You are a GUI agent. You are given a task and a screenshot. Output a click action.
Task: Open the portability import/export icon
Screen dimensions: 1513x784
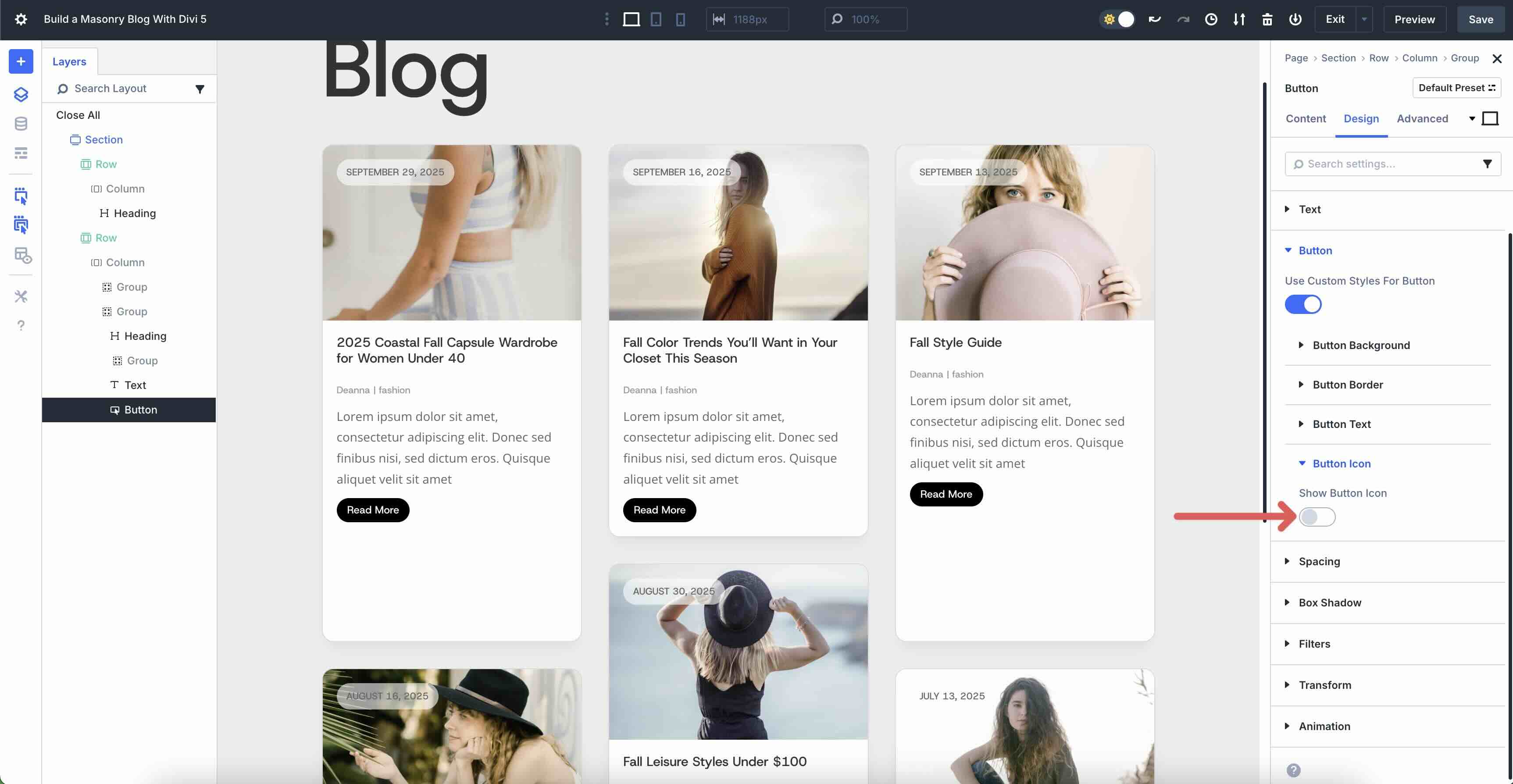point(1239,19)
